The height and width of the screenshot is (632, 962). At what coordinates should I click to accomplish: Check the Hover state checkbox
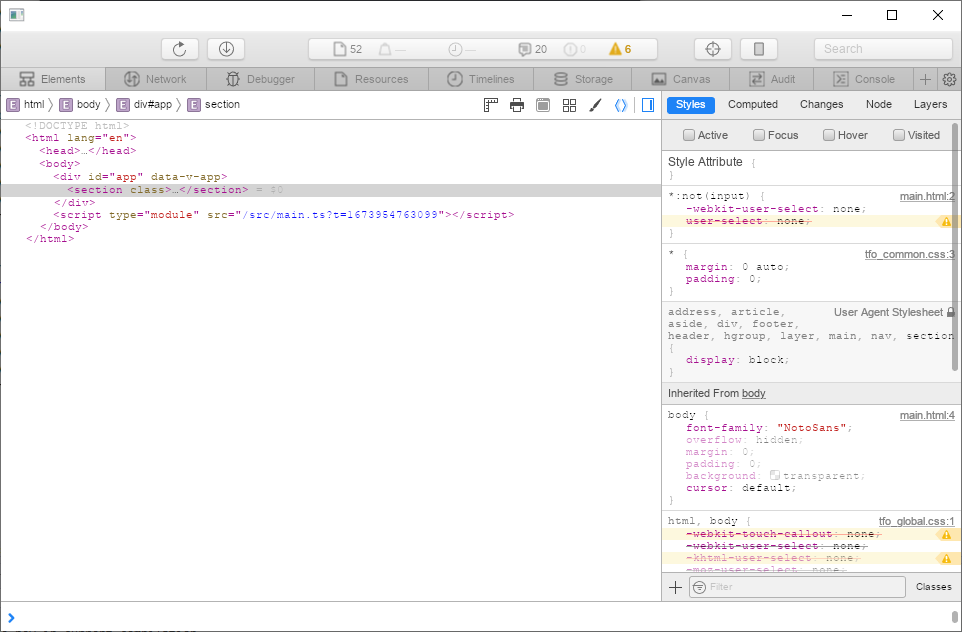[x=828, y=135]
